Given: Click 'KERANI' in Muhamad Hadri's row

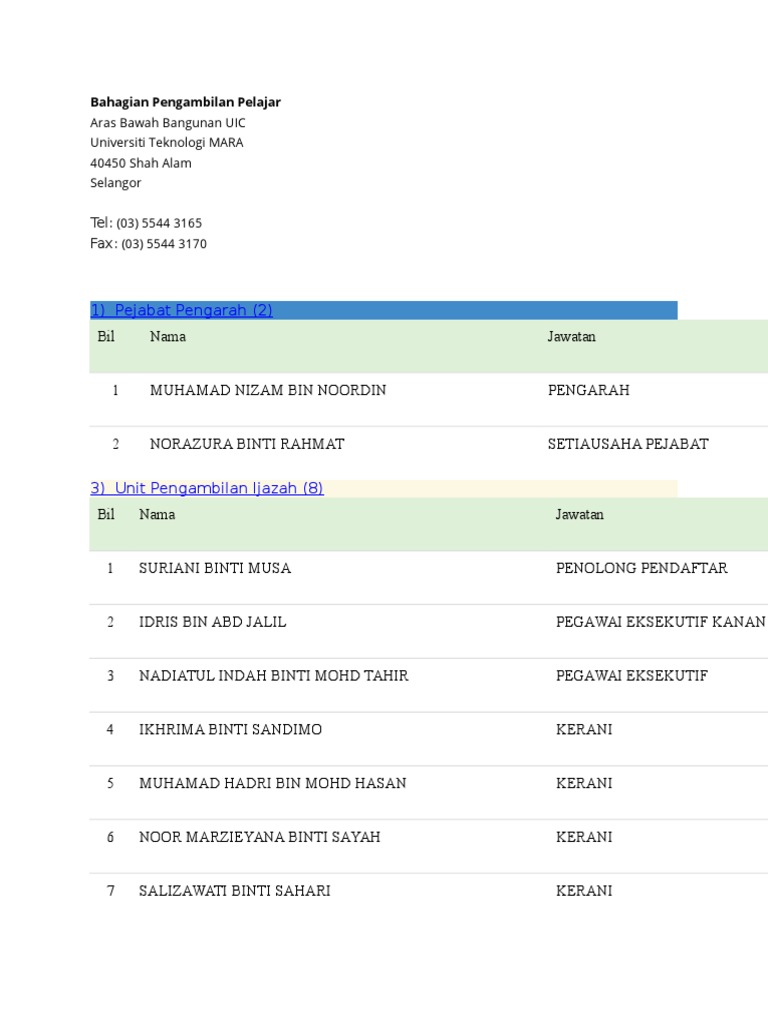Looking at the screenshot, I should (584, 783).
